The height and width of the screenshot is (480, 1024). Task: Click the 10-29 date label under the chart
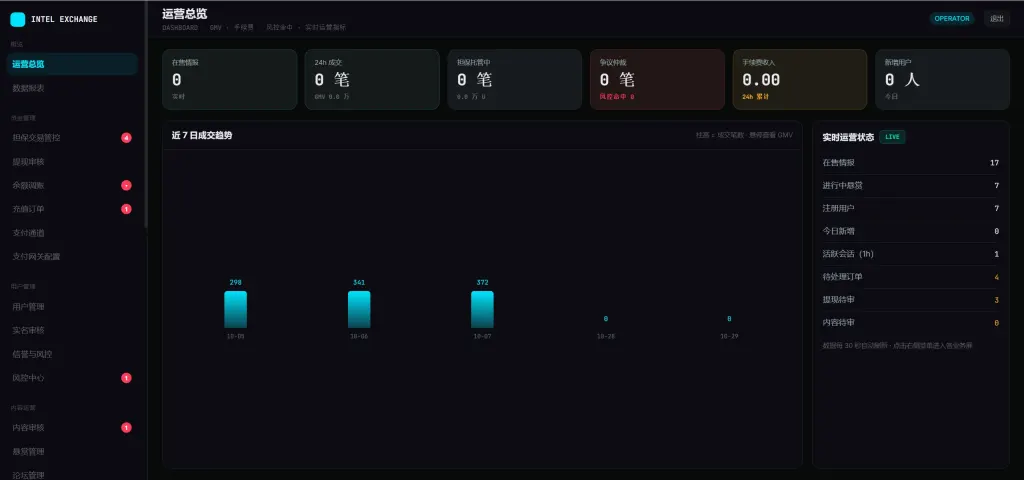729,336
